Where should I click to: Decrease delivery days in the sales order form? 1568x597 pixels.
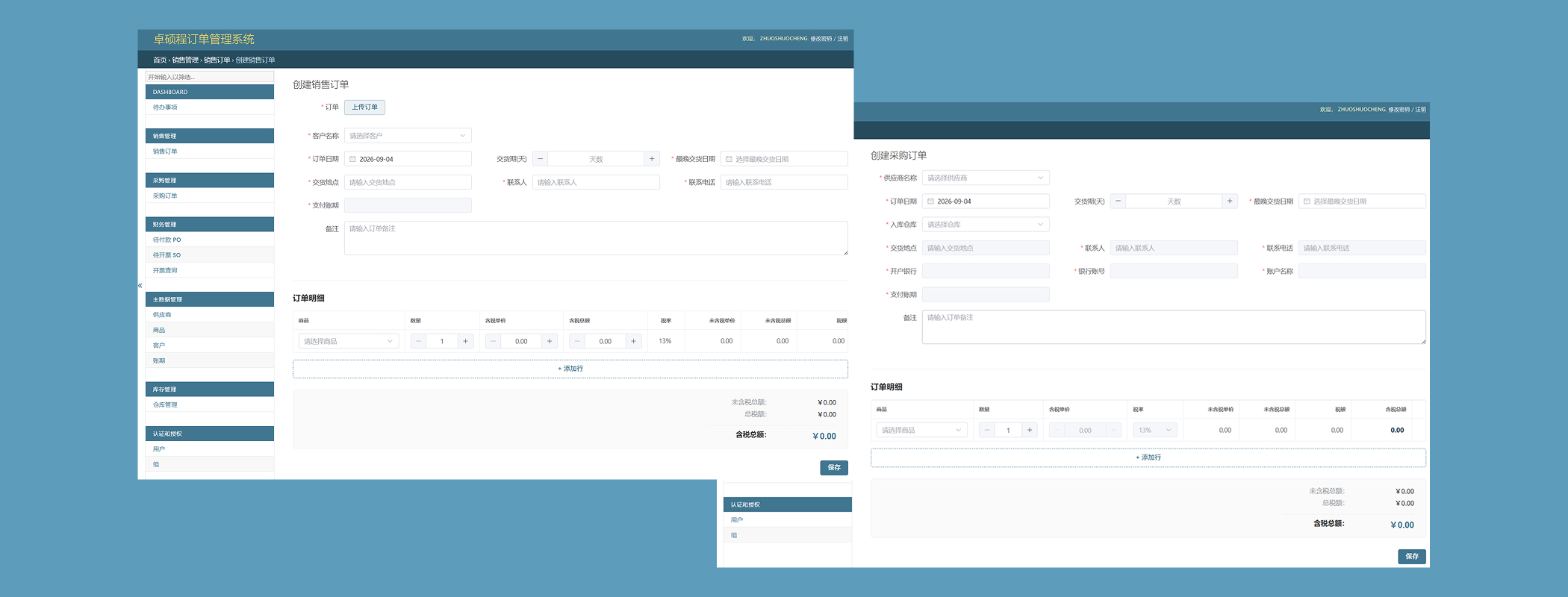[541, 159]
